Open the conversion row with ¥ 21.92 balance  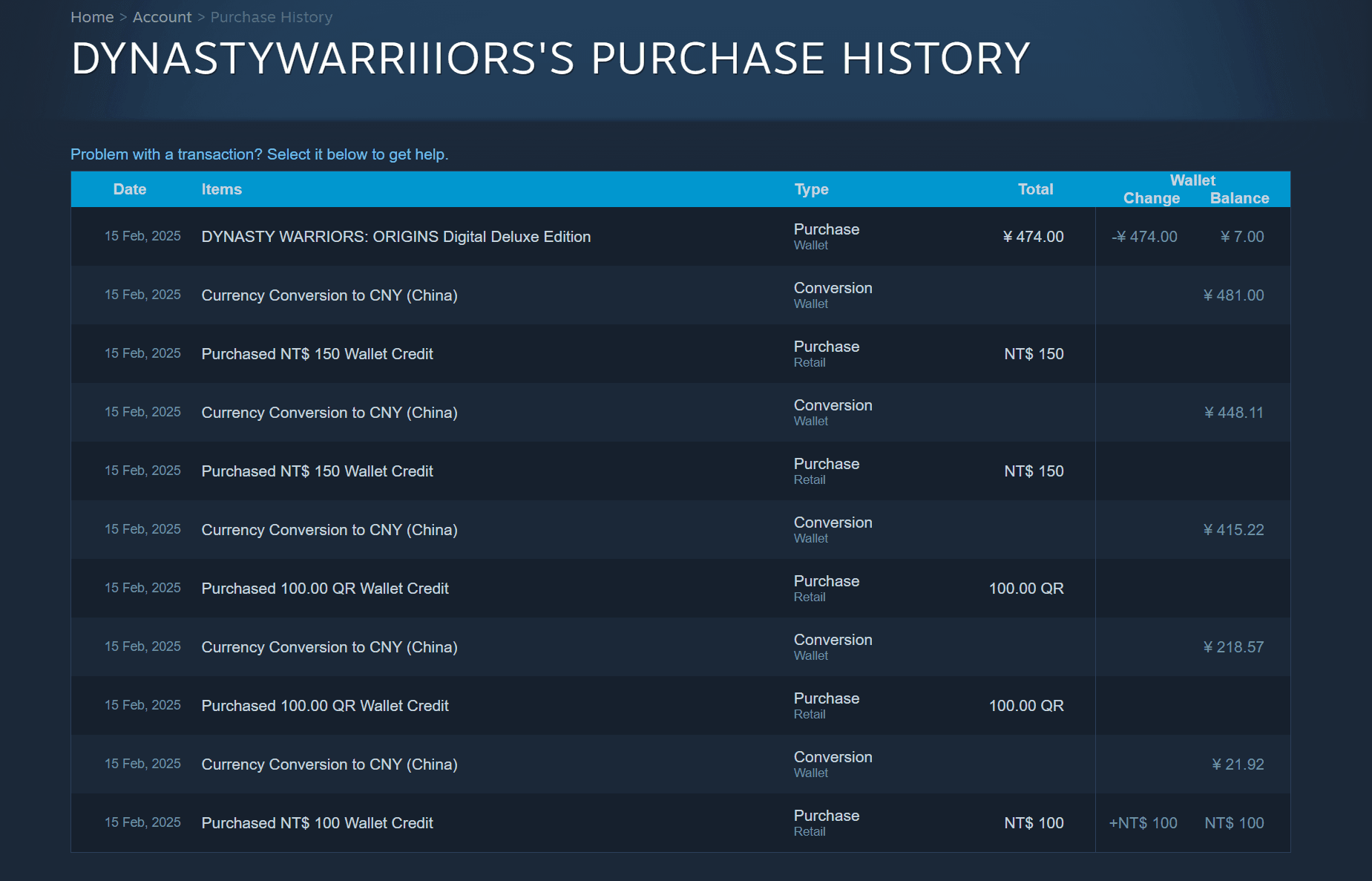(x=680, y=764)
